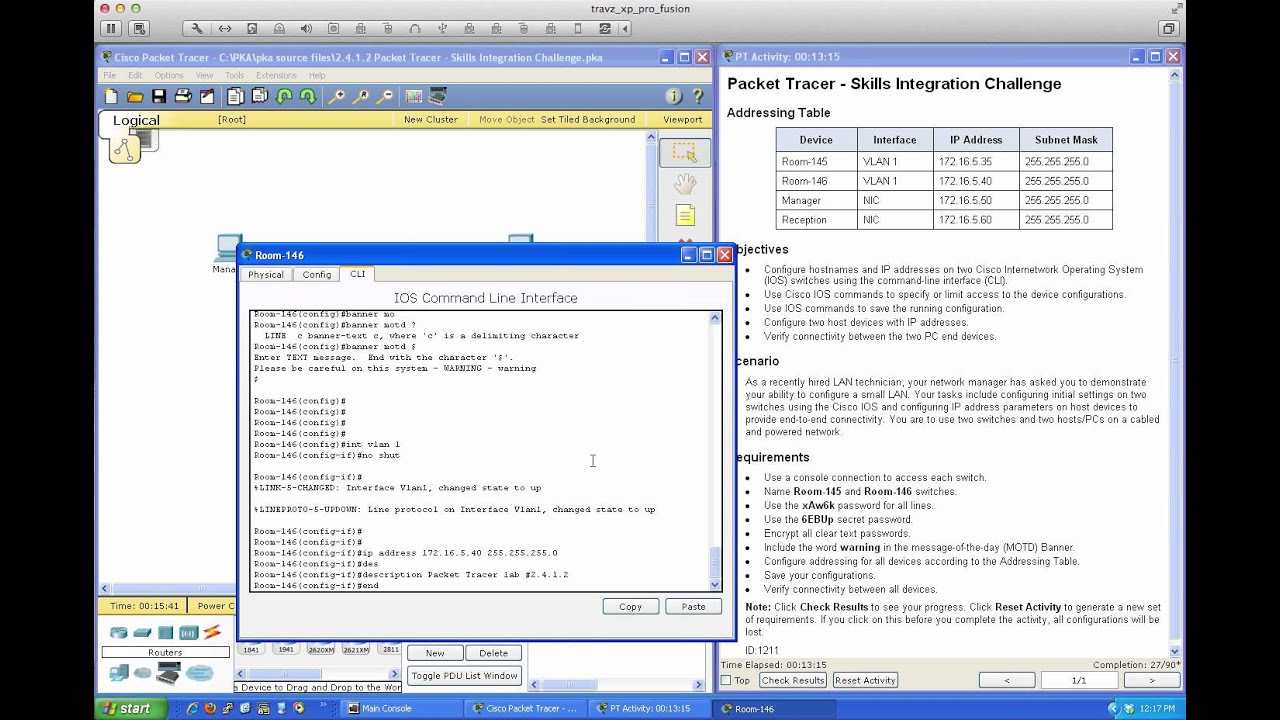This screenshot has width=1280, height=720.
Task: Click Delete scenario button
Action: click(493, 653)
